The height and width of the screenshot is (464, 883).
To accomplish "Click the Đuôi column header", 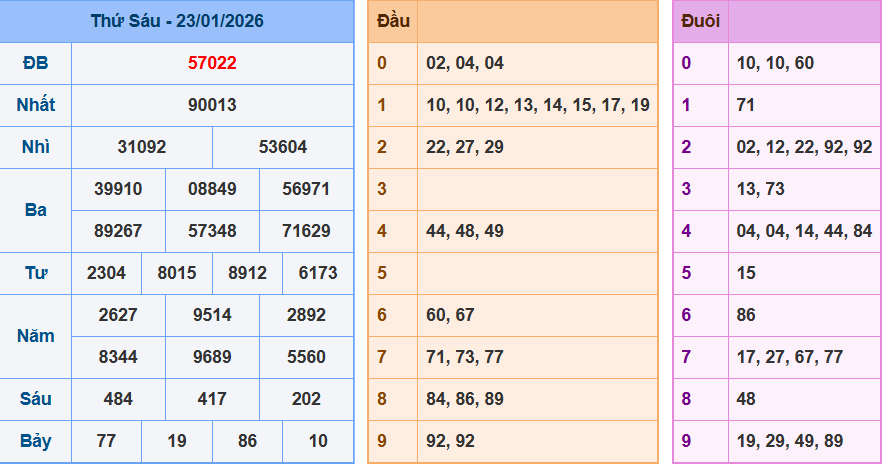I will click(x=700, y=21).
